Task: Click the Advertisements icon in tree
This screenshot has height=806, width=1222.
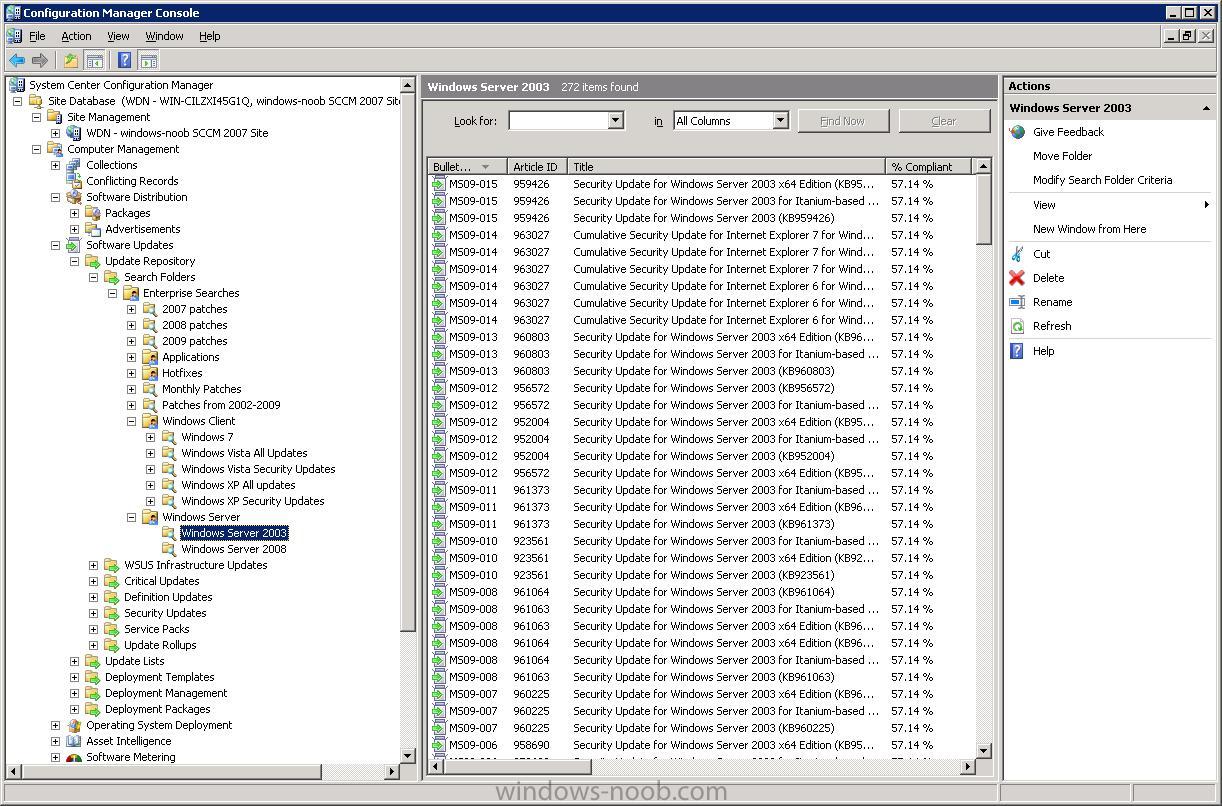Action: pos(93,229)
